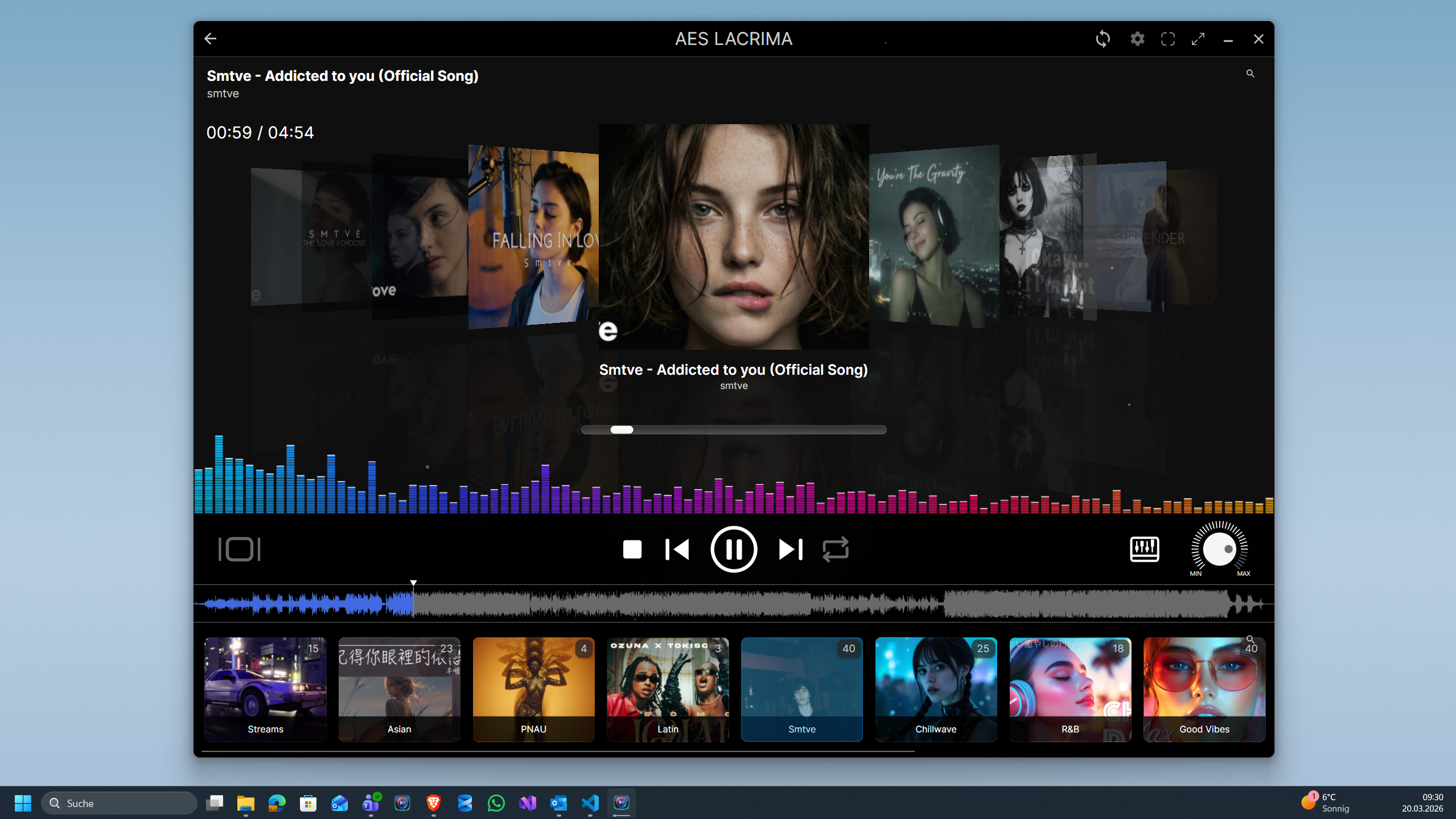Toggle the cover flow view icon
Viewport: 1456px width, 819px height.
point(240,550)
